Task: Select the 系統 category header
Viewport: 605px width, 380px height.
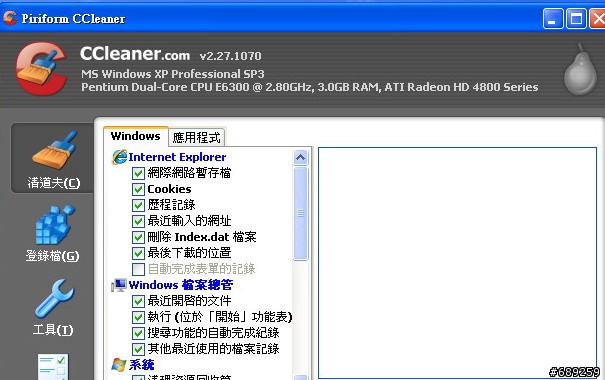Action: (141, 365)
